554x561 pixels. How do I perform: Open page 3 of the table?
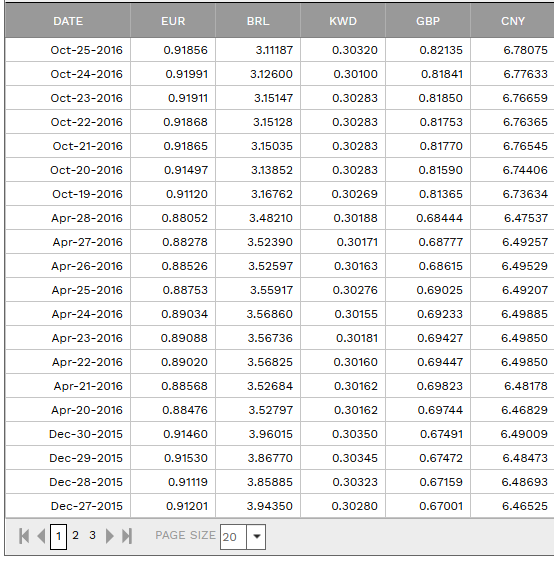(92, 535)
